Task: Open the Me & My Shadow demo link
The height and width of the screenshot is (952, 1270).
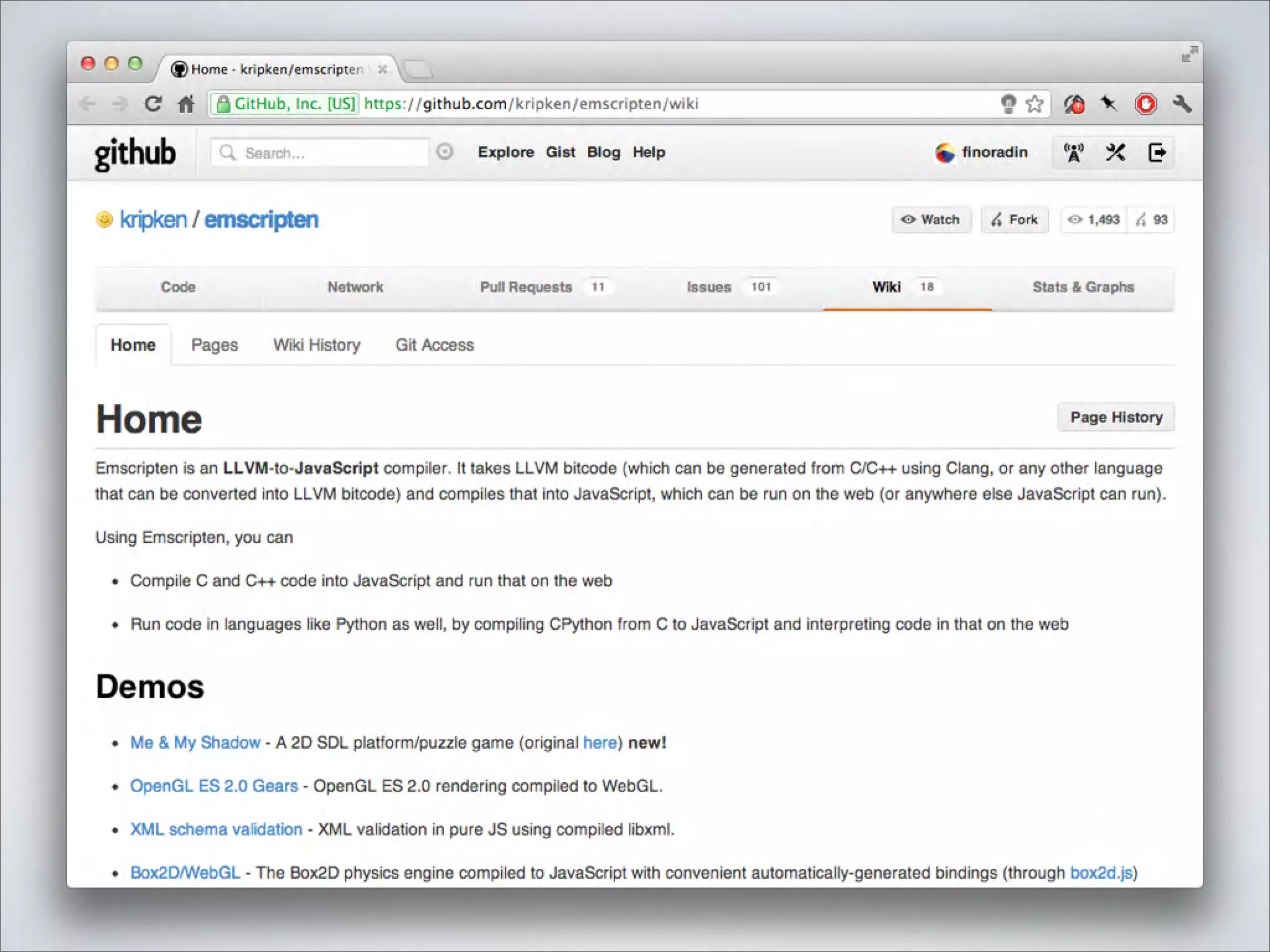Action: click(x=195, y=743)
